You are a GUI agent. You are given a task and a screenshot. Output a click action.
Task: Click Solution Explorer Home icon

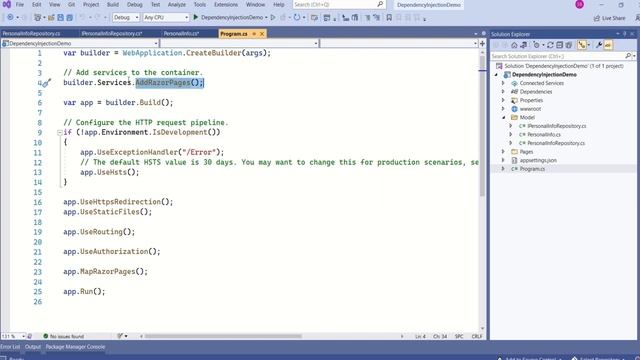point(514,45)
